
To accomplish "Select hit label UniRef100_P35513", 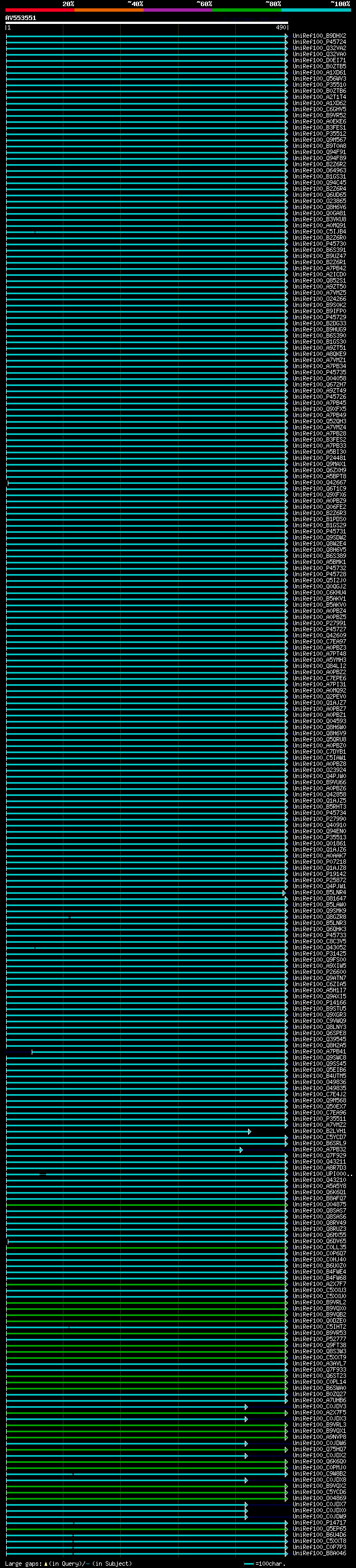I will point(319,838).
